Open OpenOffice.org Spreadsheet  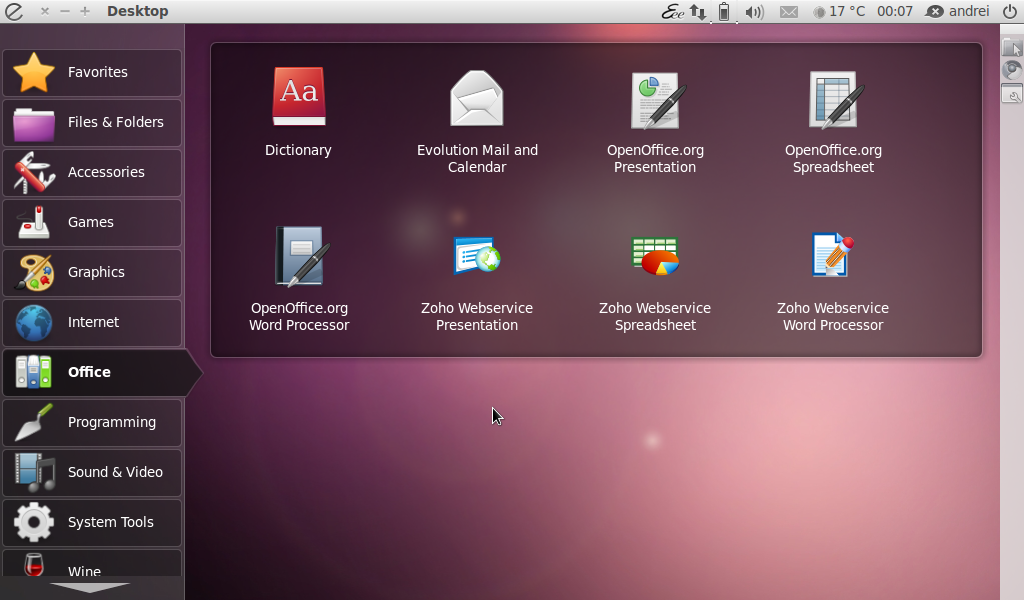tap(833, 121)
